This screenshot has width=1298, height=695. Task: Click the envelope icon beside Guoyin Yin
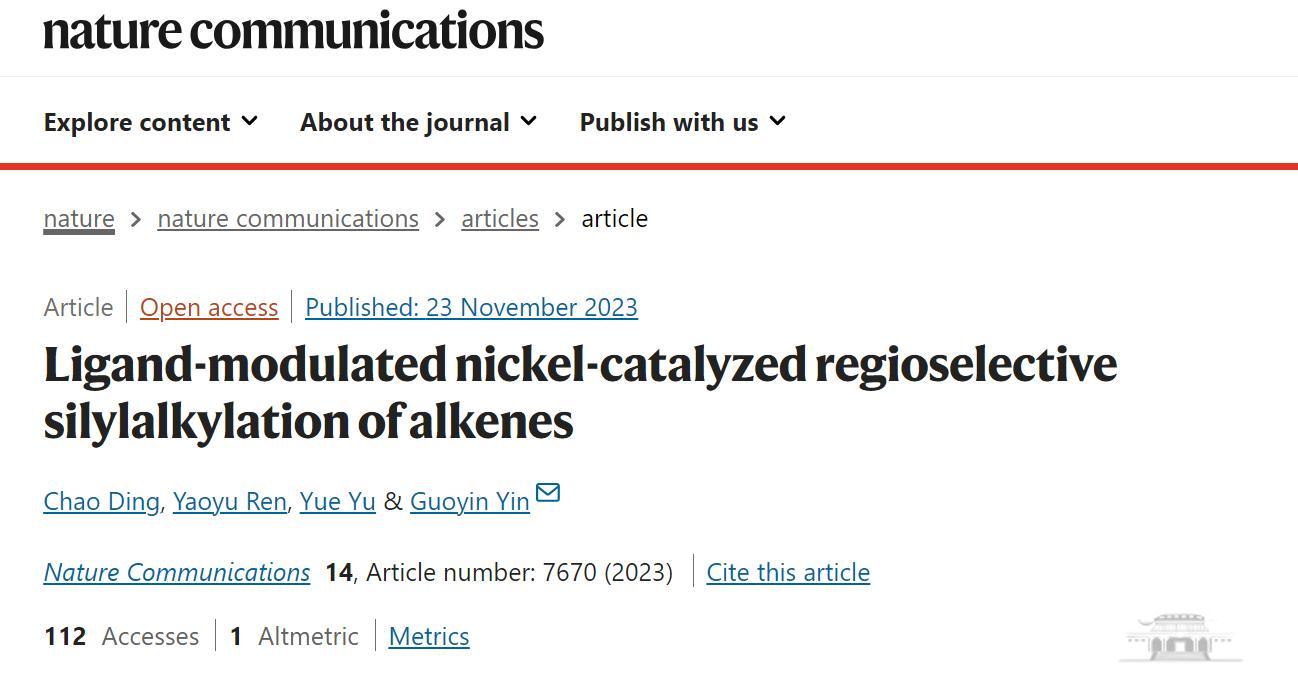(548, 492)
